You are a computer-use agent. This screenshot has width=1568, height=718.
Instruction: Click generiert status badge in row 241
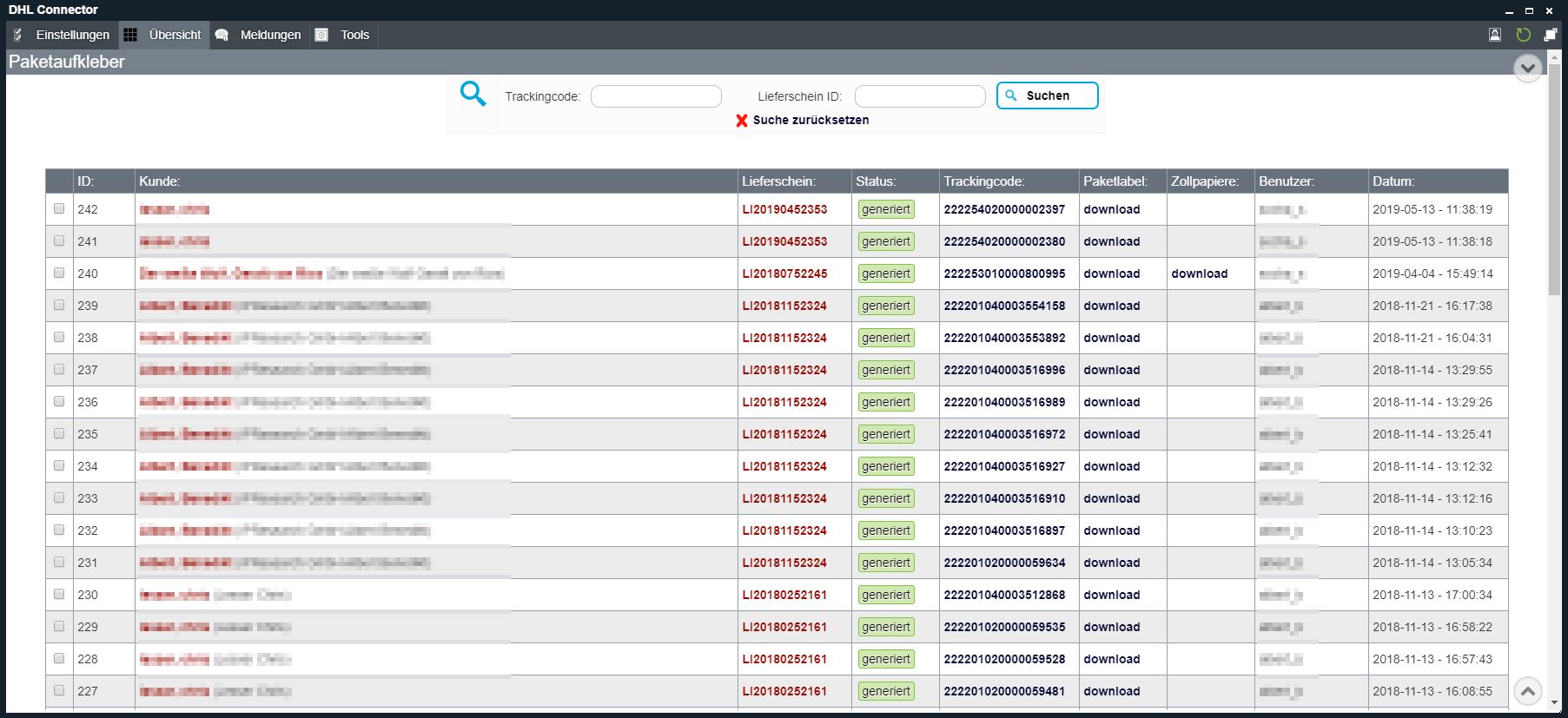886,241
